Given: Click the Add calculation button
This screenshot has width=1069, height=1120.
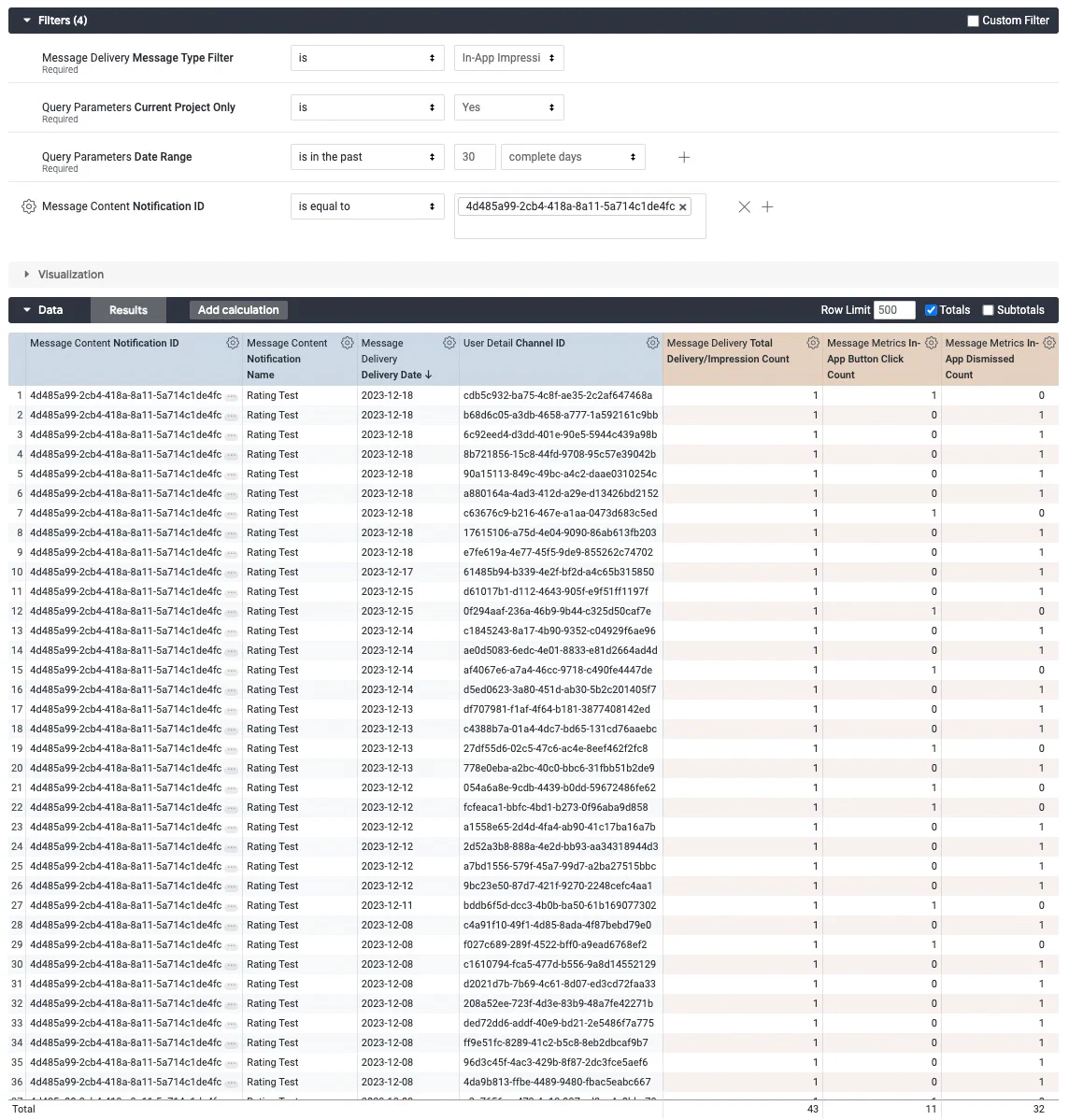Looking at the screenshot, I should pos(238,309).
